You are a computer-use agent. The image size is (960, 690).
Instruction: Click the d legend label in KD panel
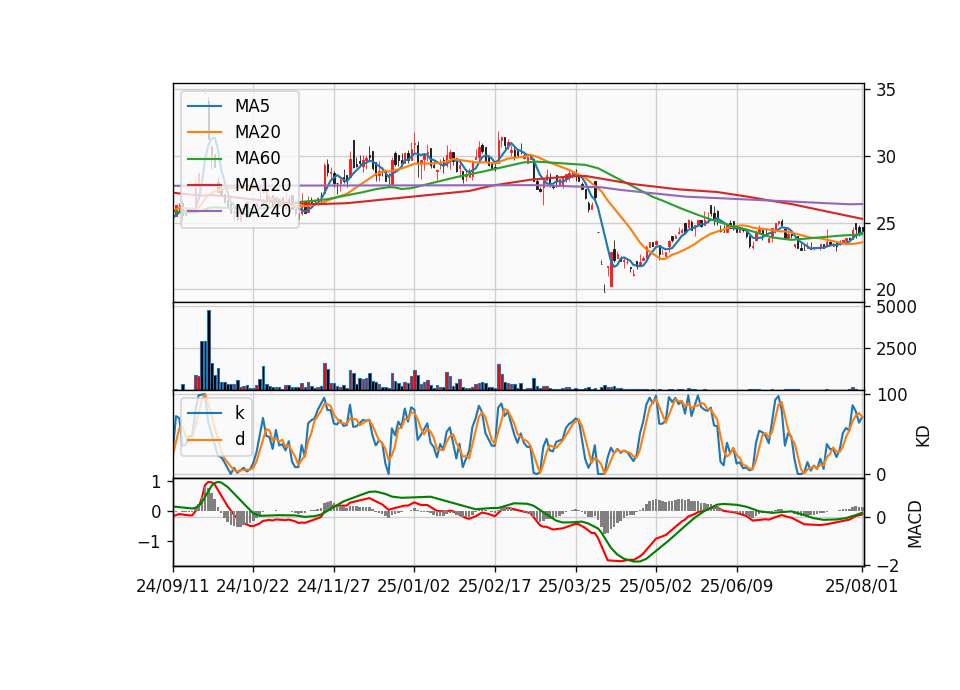tap(239, 439)
